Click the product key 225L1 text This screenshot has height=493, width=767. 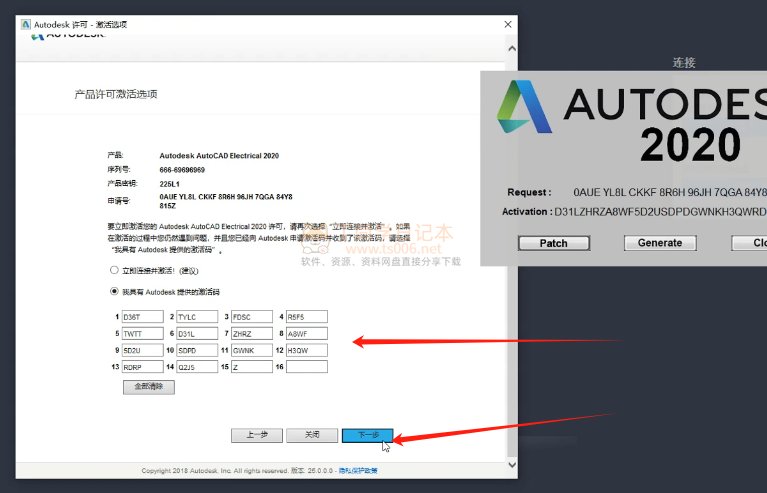click(x=169, y=184)
